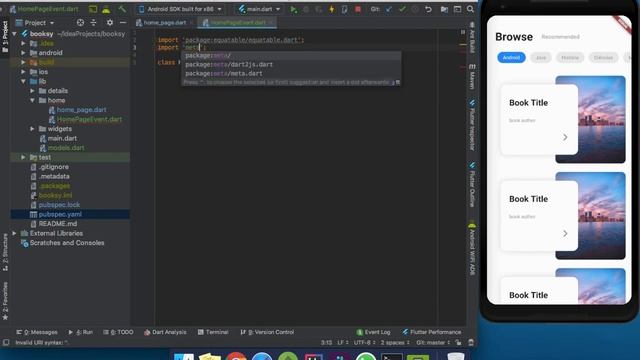Select the Java chip in emulator
Image resolution: width=640 pixels, height=360 pixels.
[x=540, y=58]
